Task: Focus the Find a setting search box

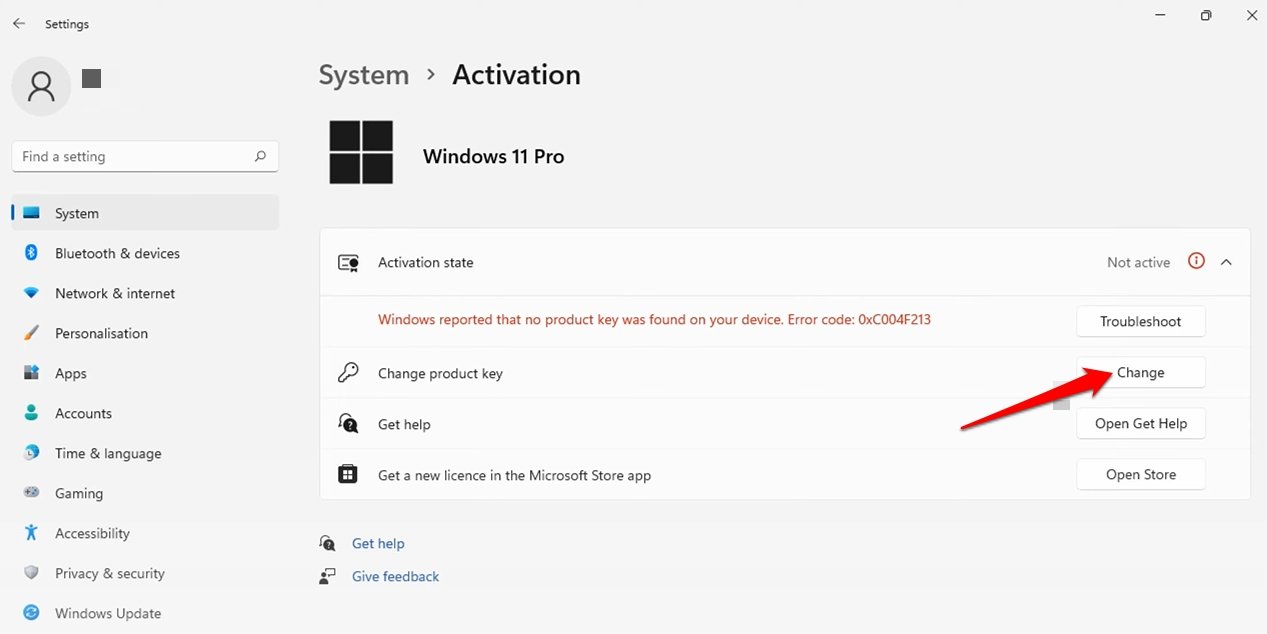Action: click(145, 156)
